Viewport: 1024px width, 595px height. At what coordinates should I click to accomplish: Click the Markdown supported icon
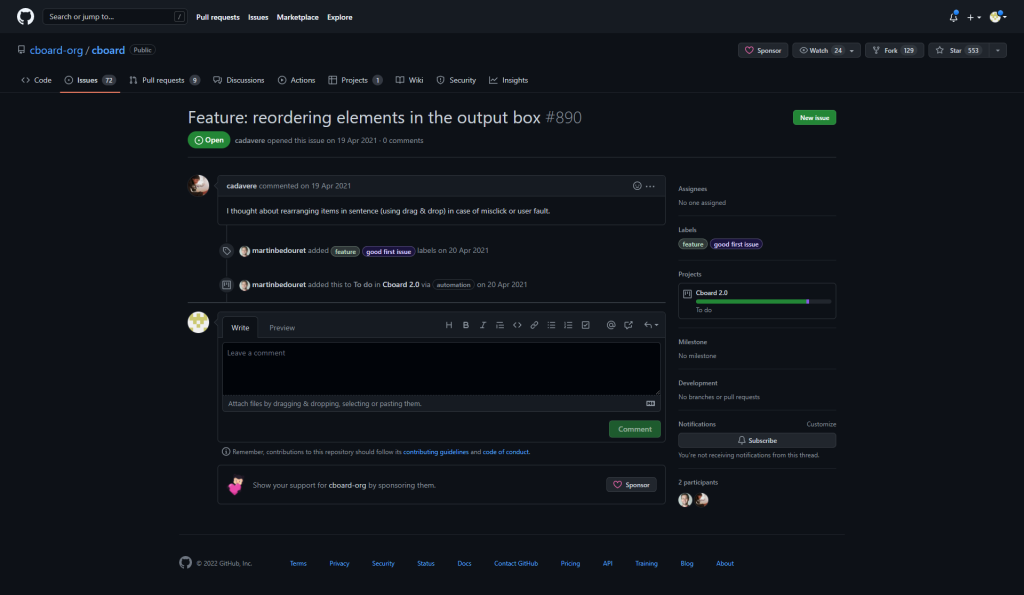pos(650,404)
